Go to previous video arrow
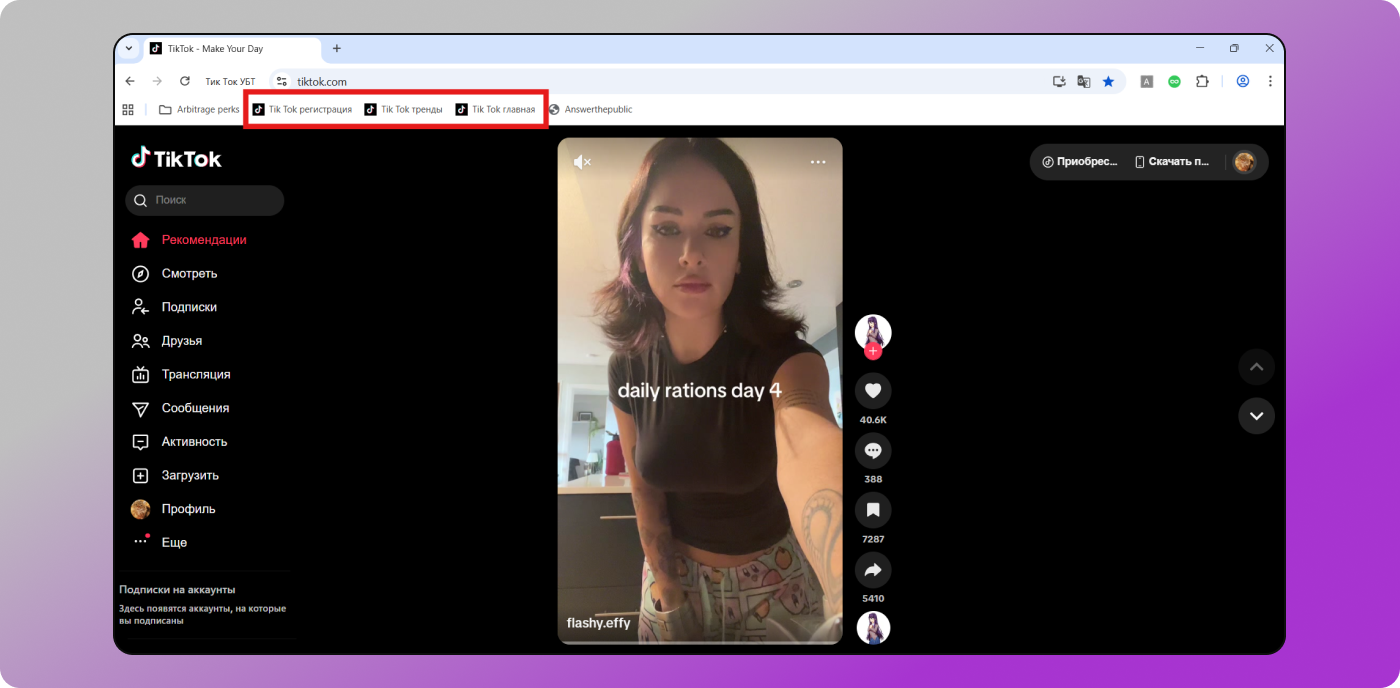Screen dimensions: 1400x688 click(x=1256, y=367)
